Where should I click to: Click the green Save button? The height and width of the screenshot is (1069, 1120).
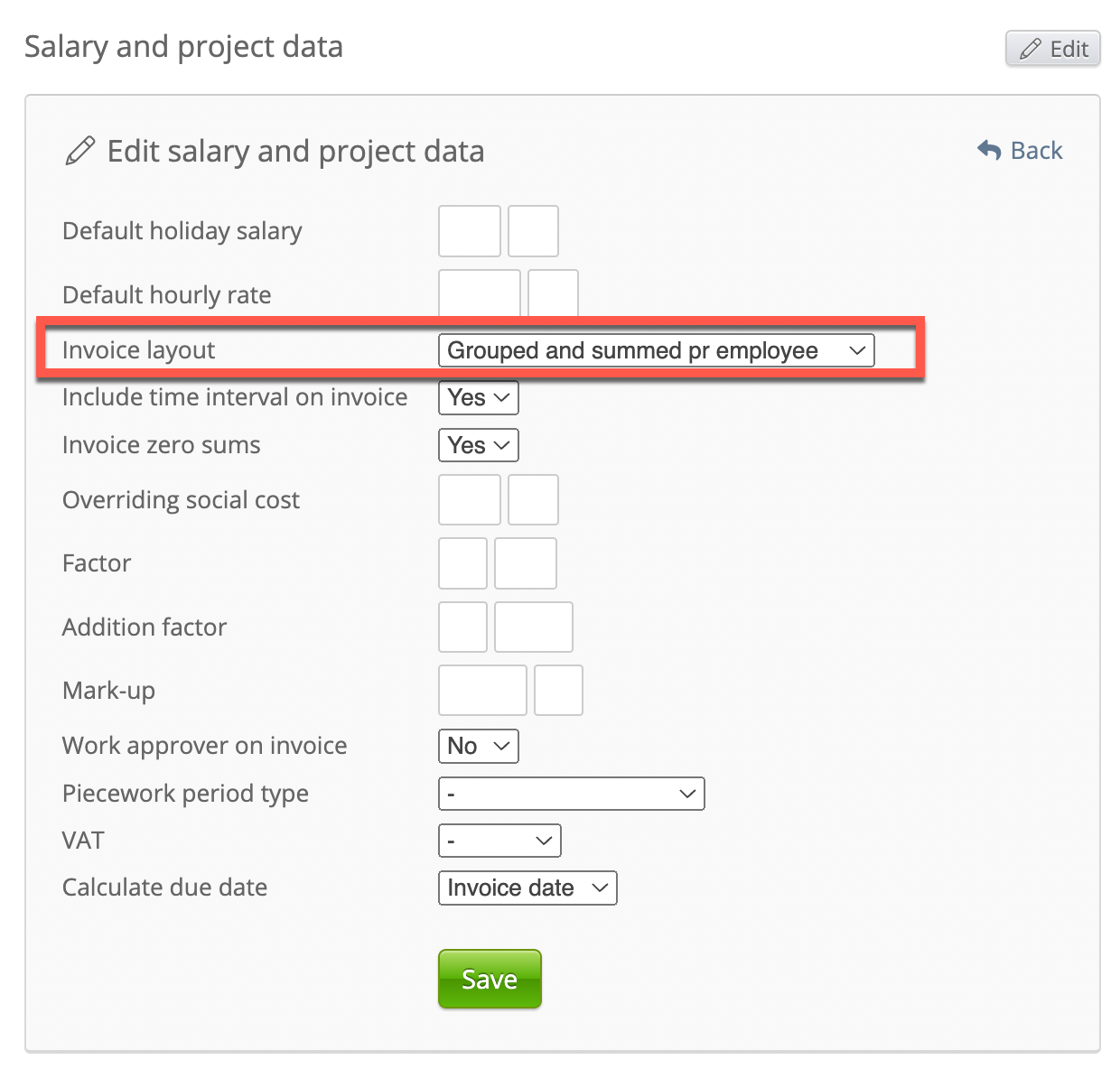click(490, 979)
